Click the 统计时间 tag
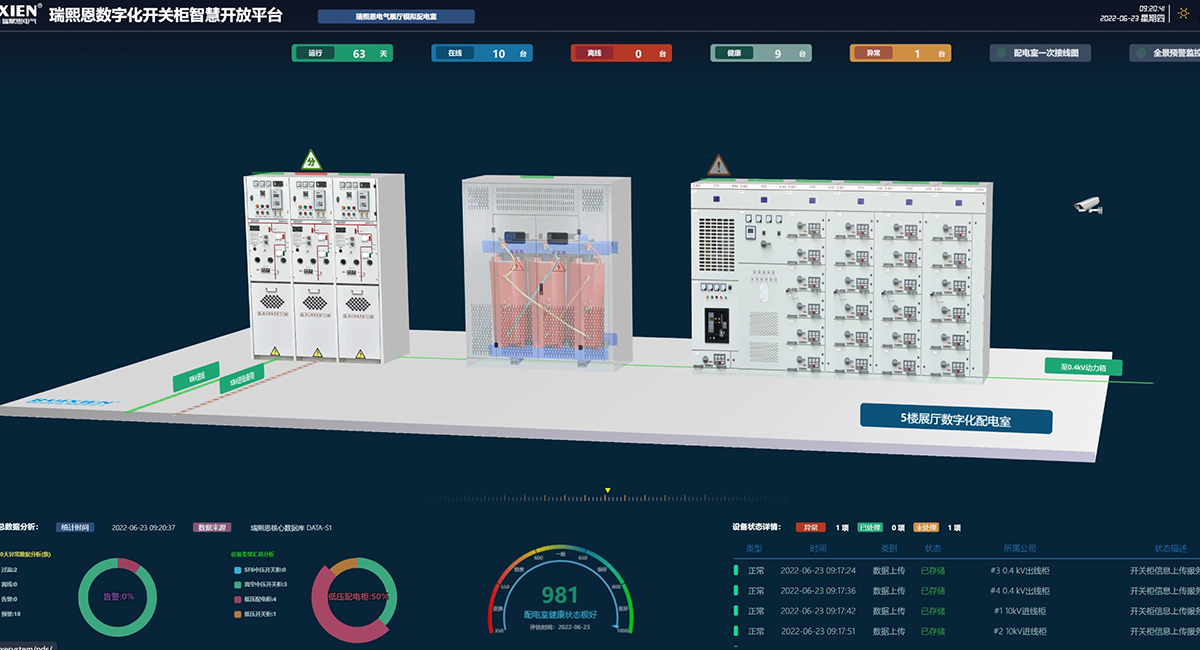 pyautogui.click(x=75, y=527)
